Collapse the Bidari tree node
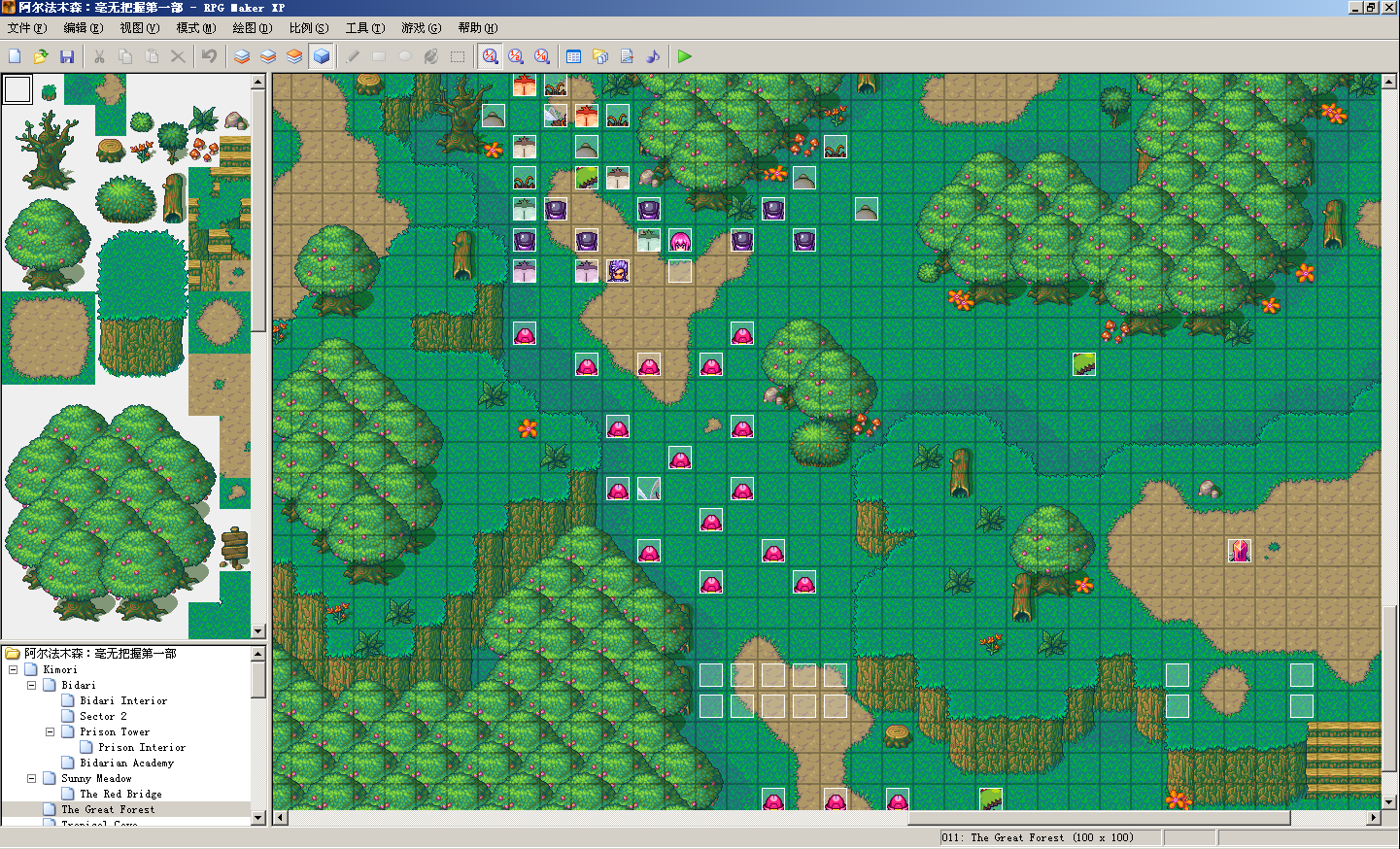Screen dimensions: 1400x849 coord(31,685)
